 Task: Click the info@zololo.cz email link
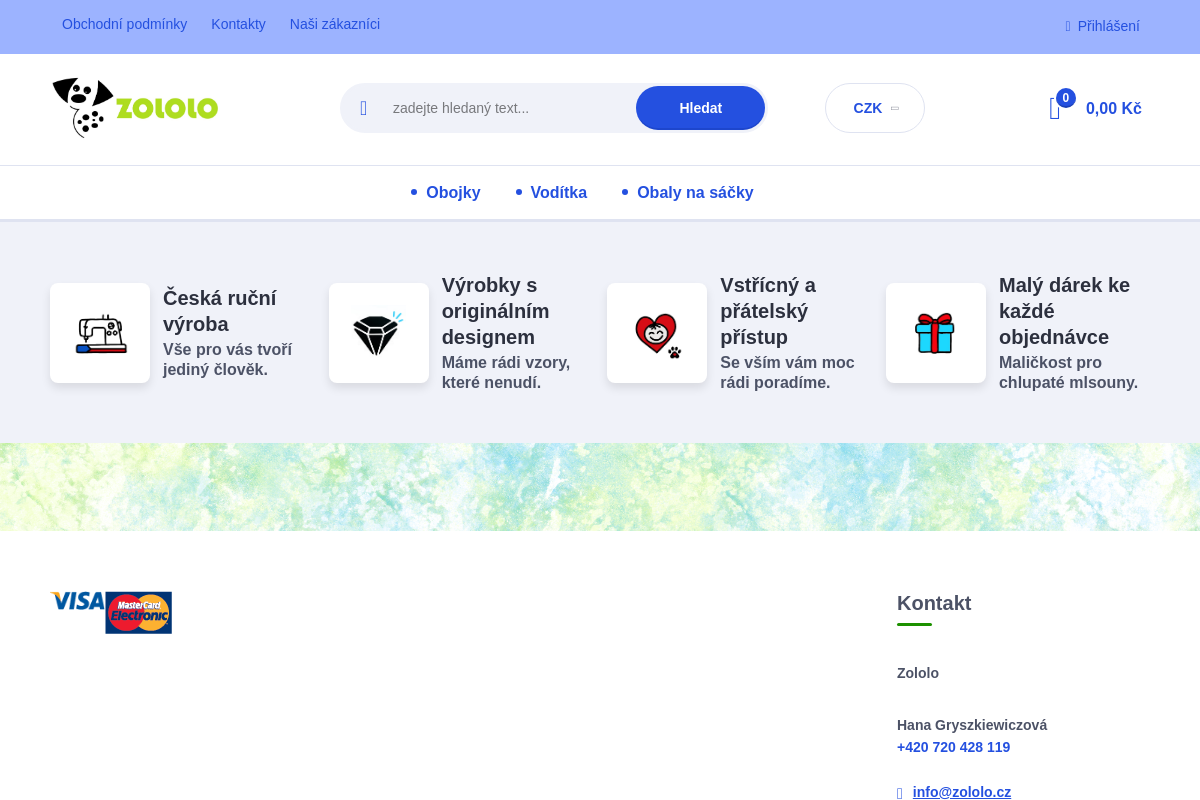pos(961,792)
